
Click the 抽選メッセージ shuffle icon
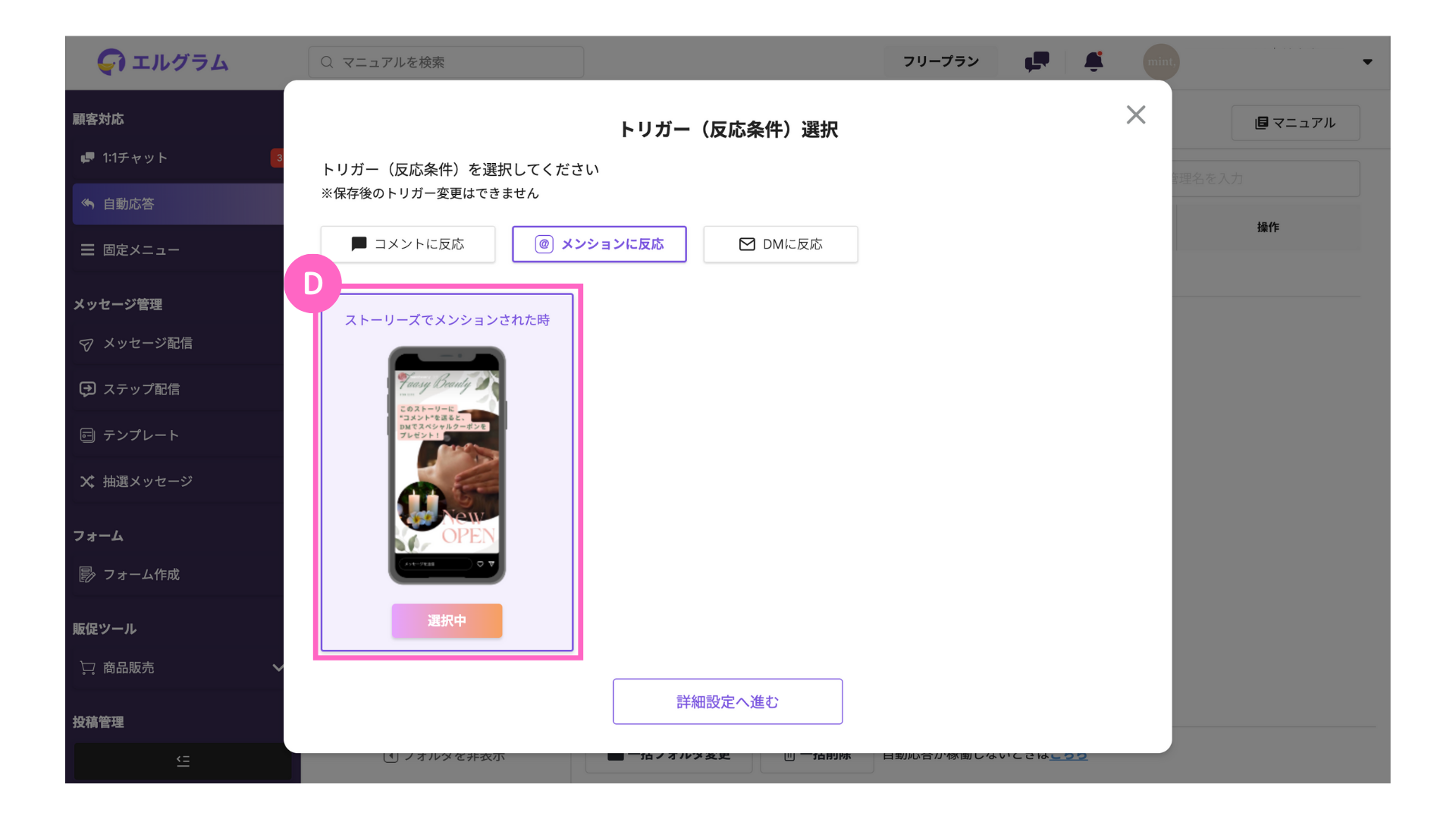click(87, 482)
